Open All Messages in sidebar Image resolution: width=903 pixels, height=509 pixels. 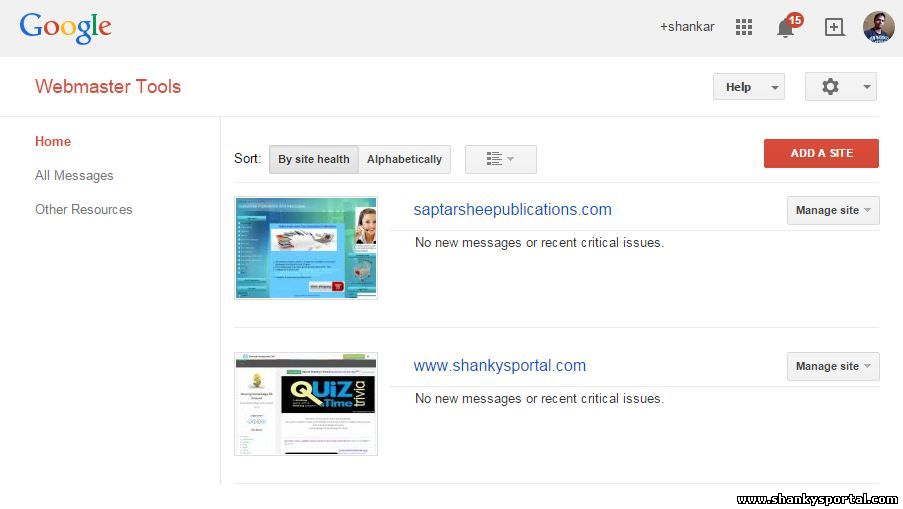(74, 176)
